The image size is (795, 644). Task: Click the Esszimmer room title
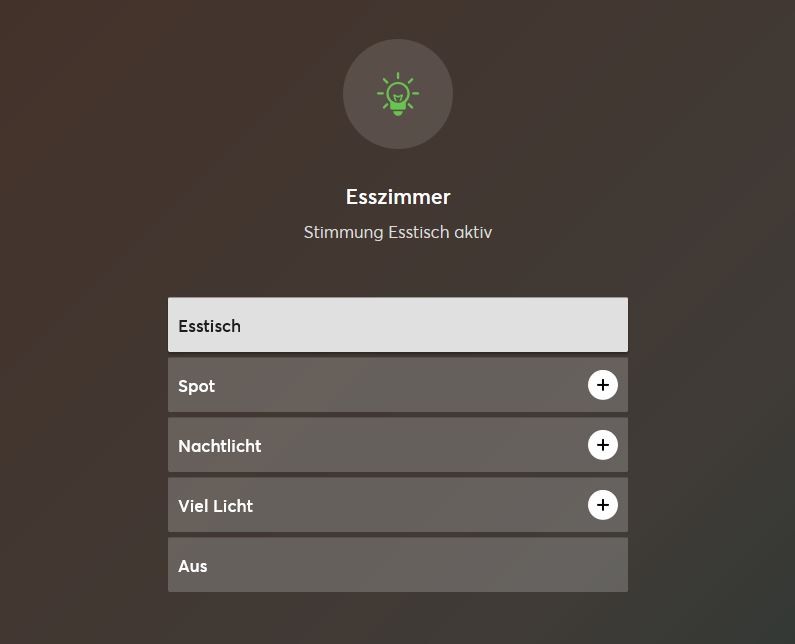tap(398, 197)
